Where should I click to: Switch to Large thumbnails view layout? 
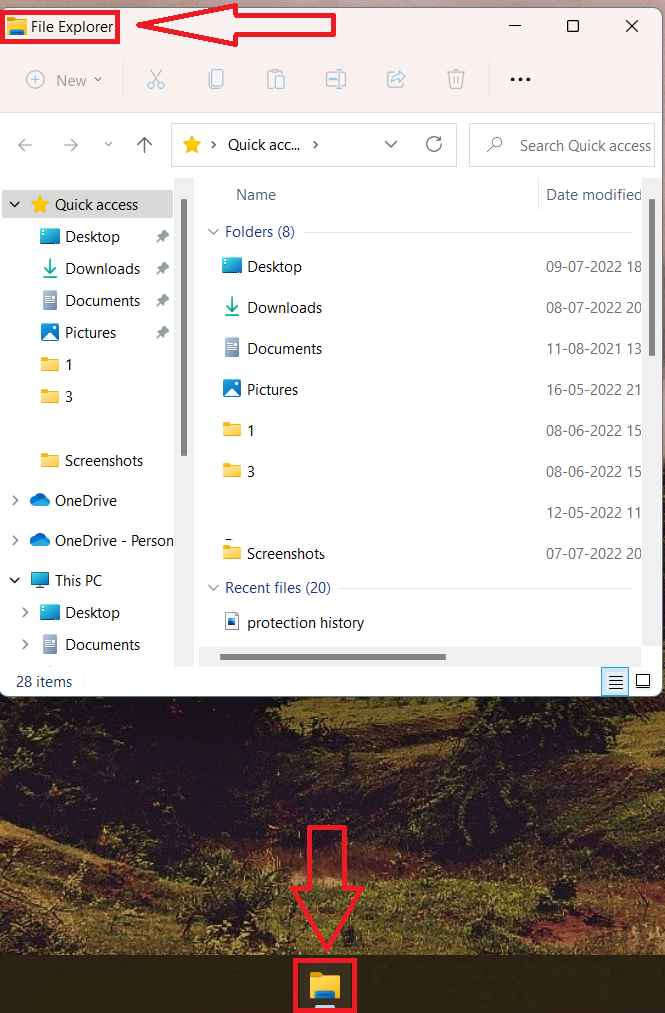(x=643, y=681)
